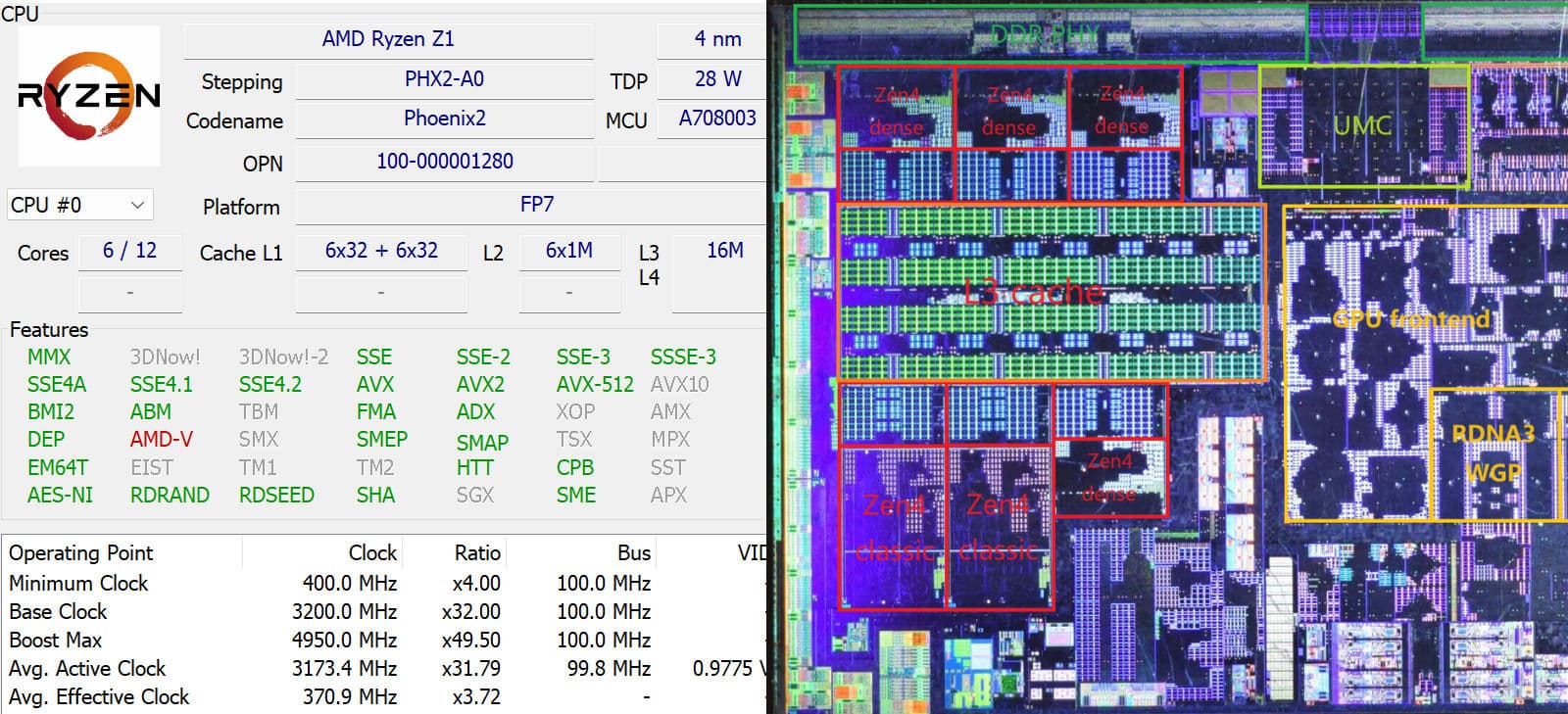The width and height of the screenshot is (1568, 714).
Task: Open the CPU #0 selector dropdown
Action: [79, 205]
